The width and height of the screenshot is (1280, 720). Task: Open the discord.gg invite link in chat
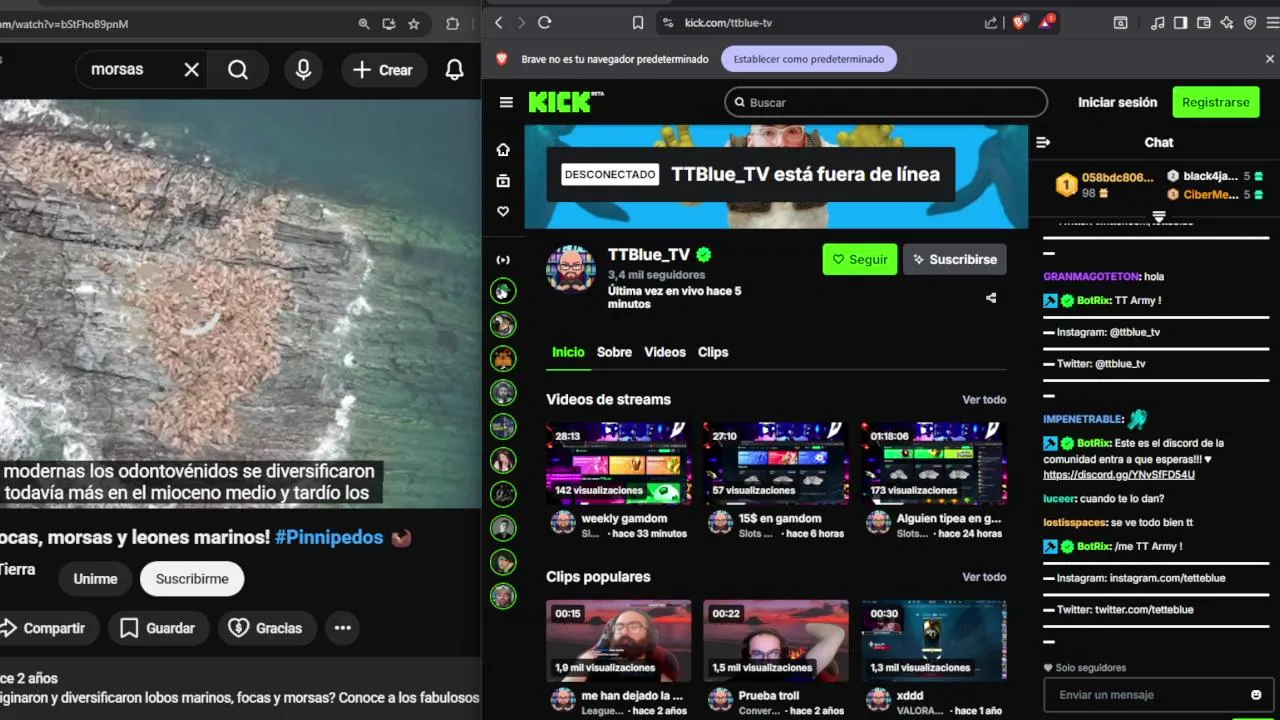click(x=1119, y=475)
